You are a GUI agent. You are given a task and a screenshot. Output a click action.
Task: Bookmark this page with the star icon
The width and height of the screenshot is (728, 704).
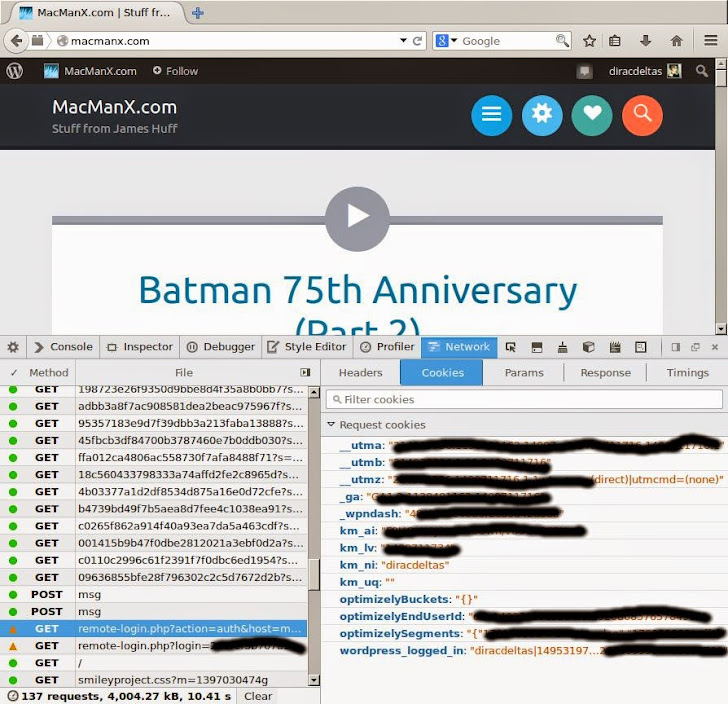[589, 41]
